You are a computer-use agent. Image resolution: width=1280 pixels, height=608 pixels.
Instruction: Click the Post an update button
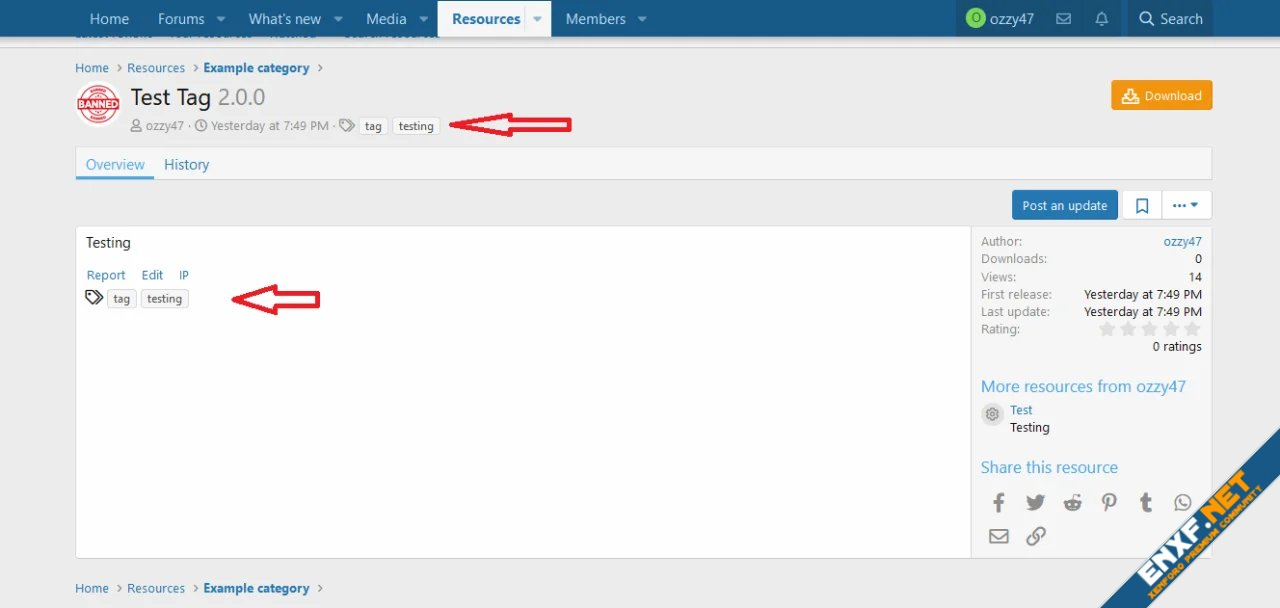click(1064, 205)
